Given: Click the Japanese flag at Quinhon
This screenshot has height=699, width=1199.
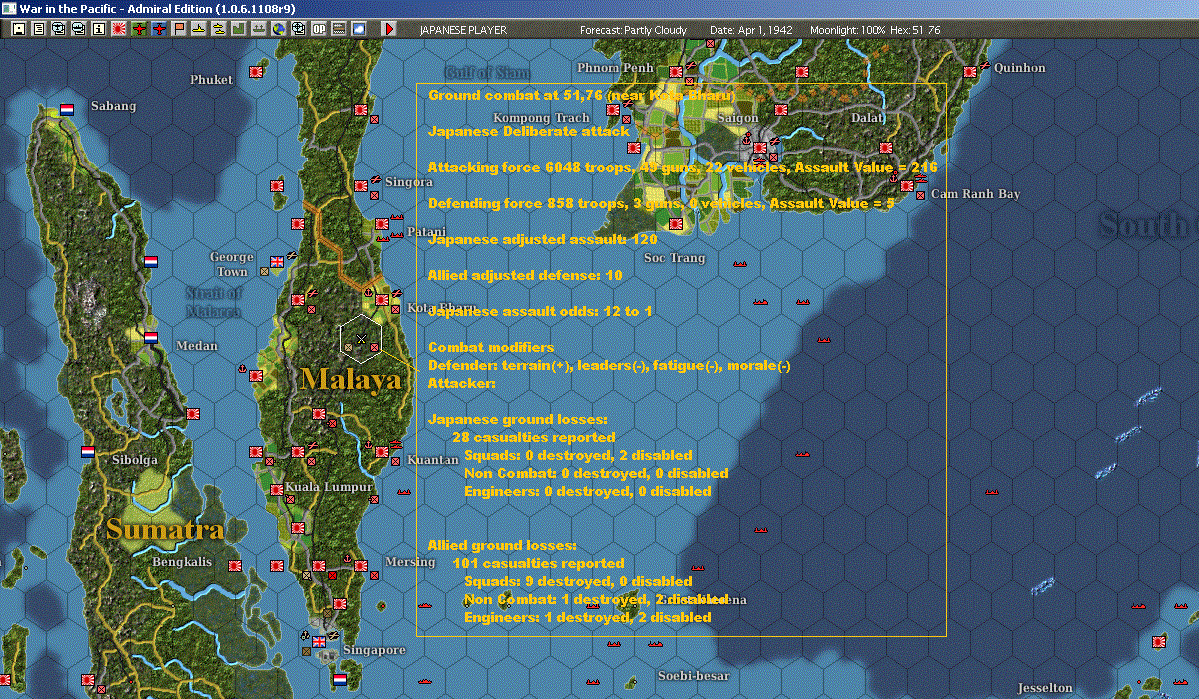Looking at the screenshot, I should pyautogui.click(x=970, y=72).
